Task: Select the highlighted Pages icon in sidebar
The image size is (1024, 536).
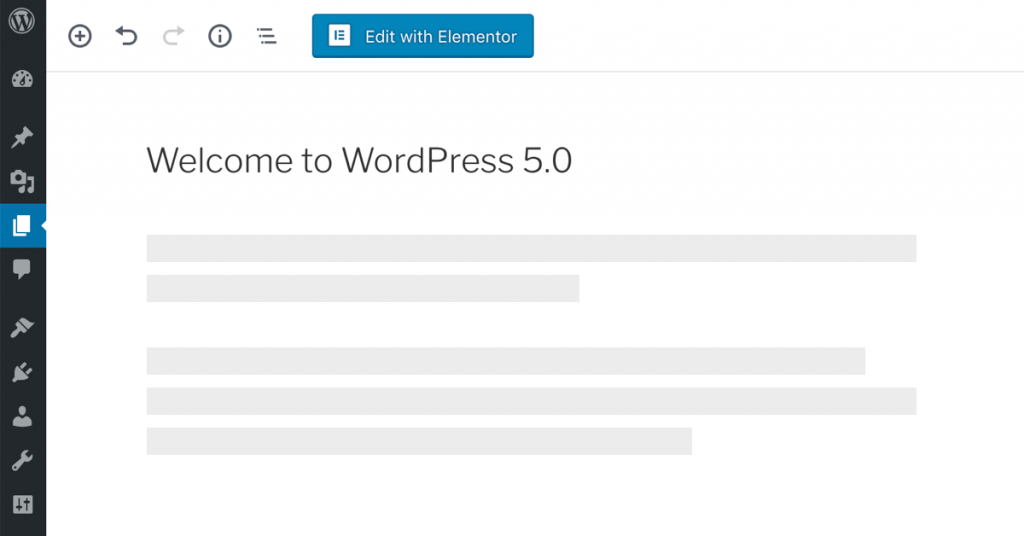Action: (x=22, y=226)
